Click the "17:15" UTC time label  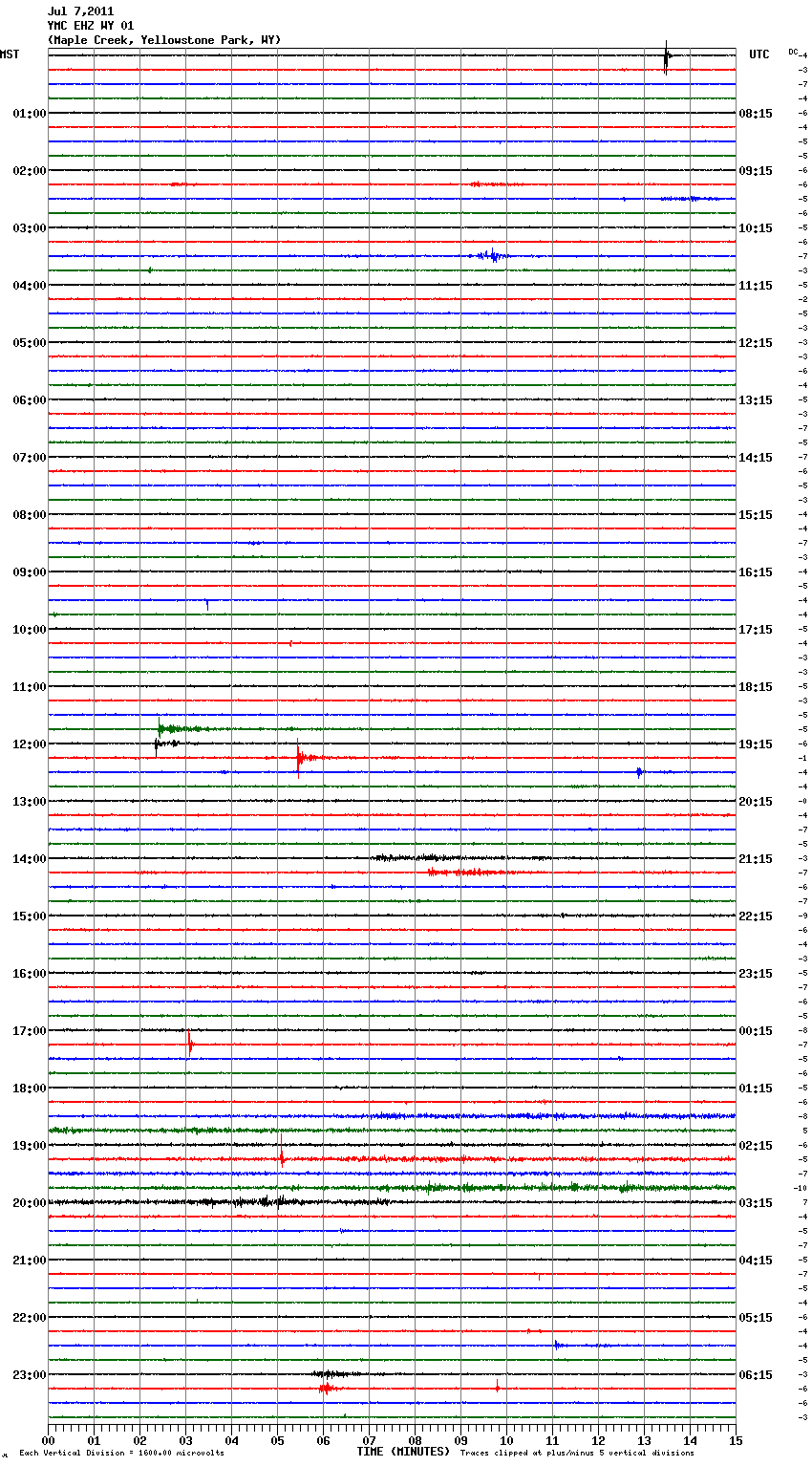[756, 629]
